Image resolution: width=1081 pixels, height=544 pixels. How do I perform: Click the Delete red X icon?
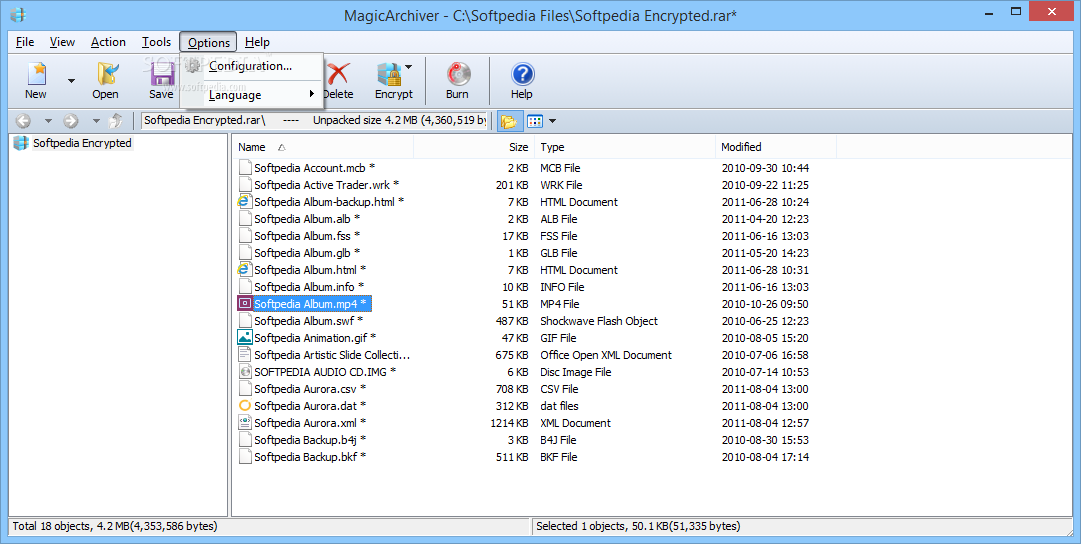(x=338, y=74)
